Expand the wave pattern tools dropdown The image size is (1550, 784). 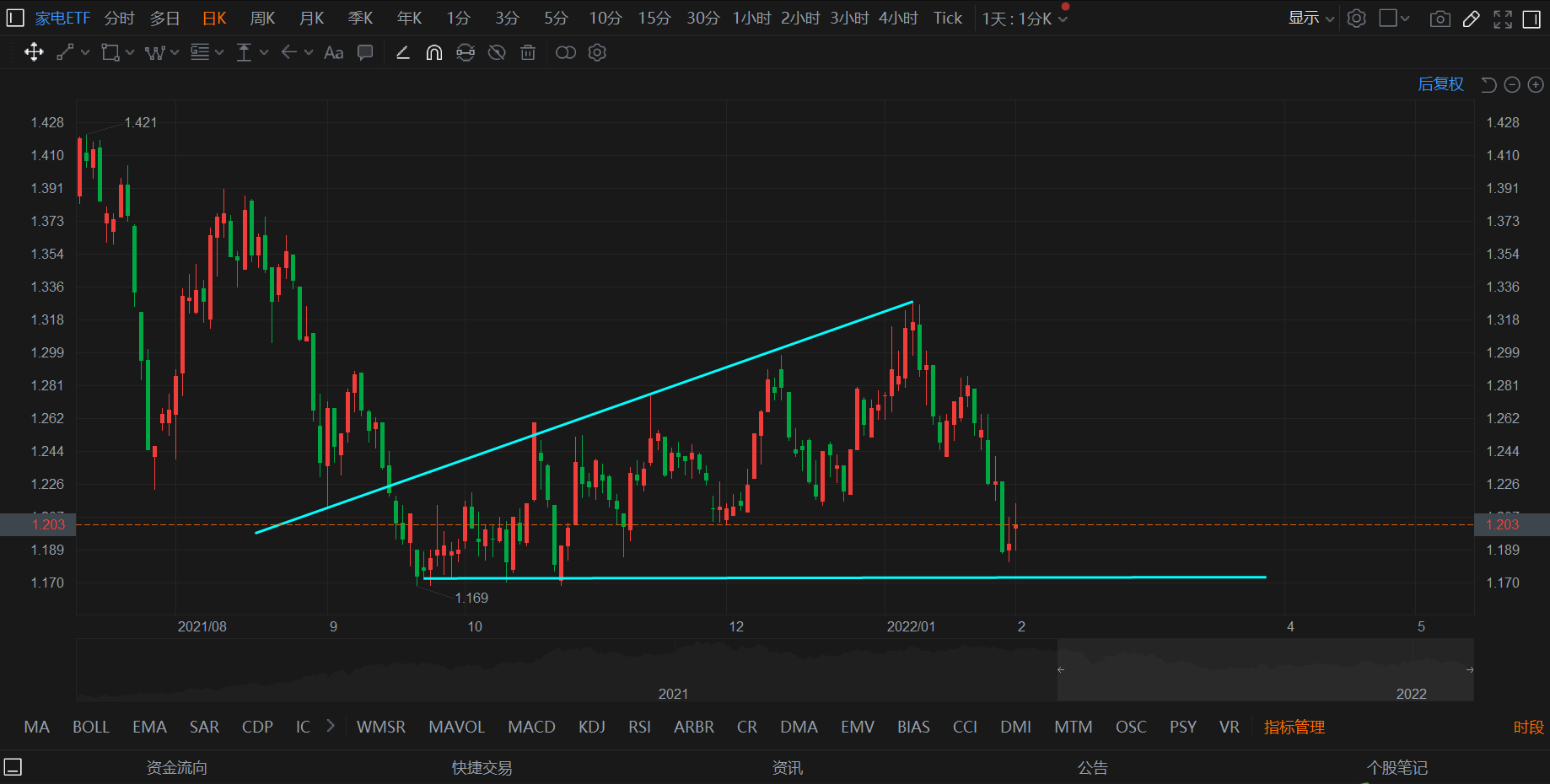pyautogui.click(x=175, y=52)
